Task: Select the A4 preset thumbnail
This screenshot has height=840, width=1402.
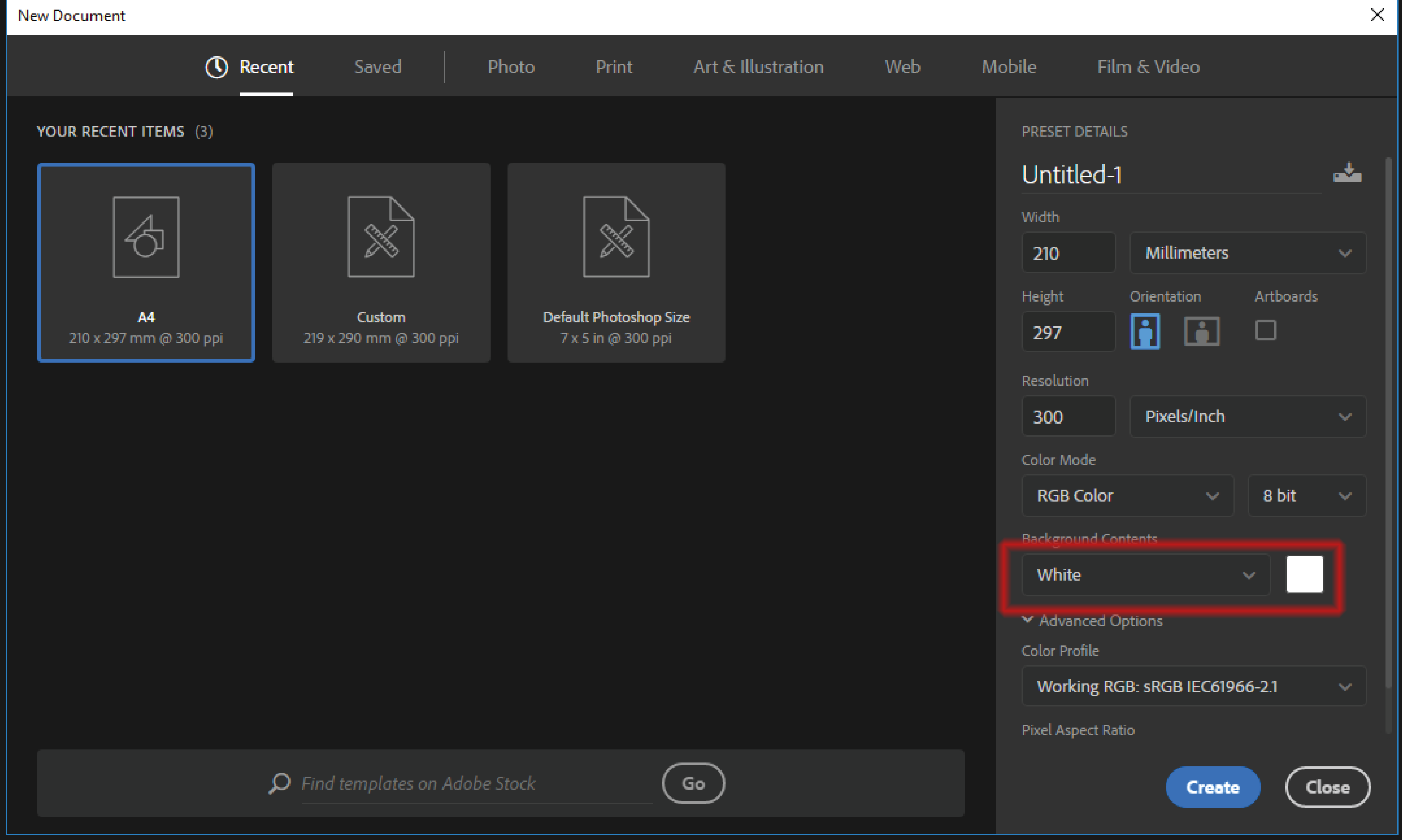Action: (x=146, y=262)
